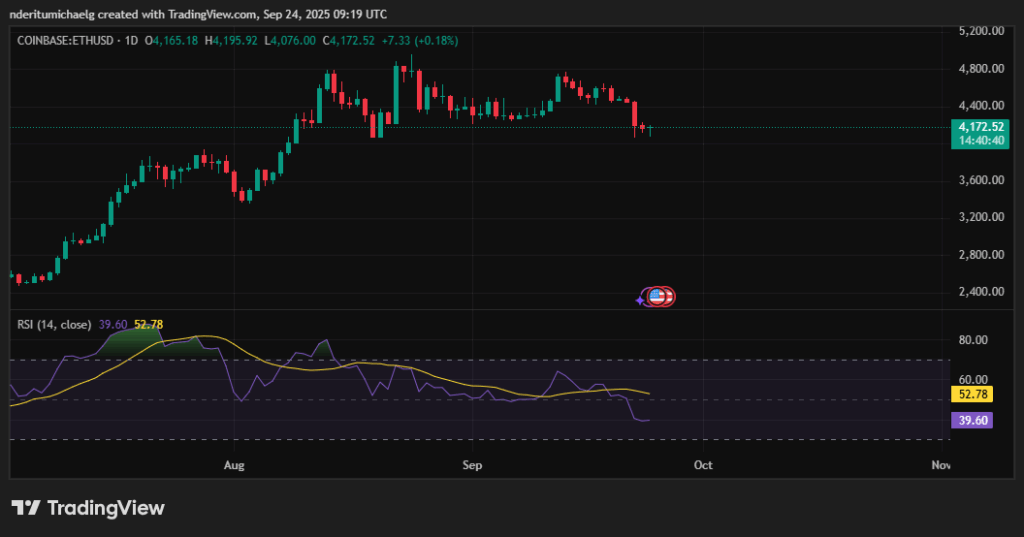
Task: Click the high value 4,195.92
Action: 235,41
